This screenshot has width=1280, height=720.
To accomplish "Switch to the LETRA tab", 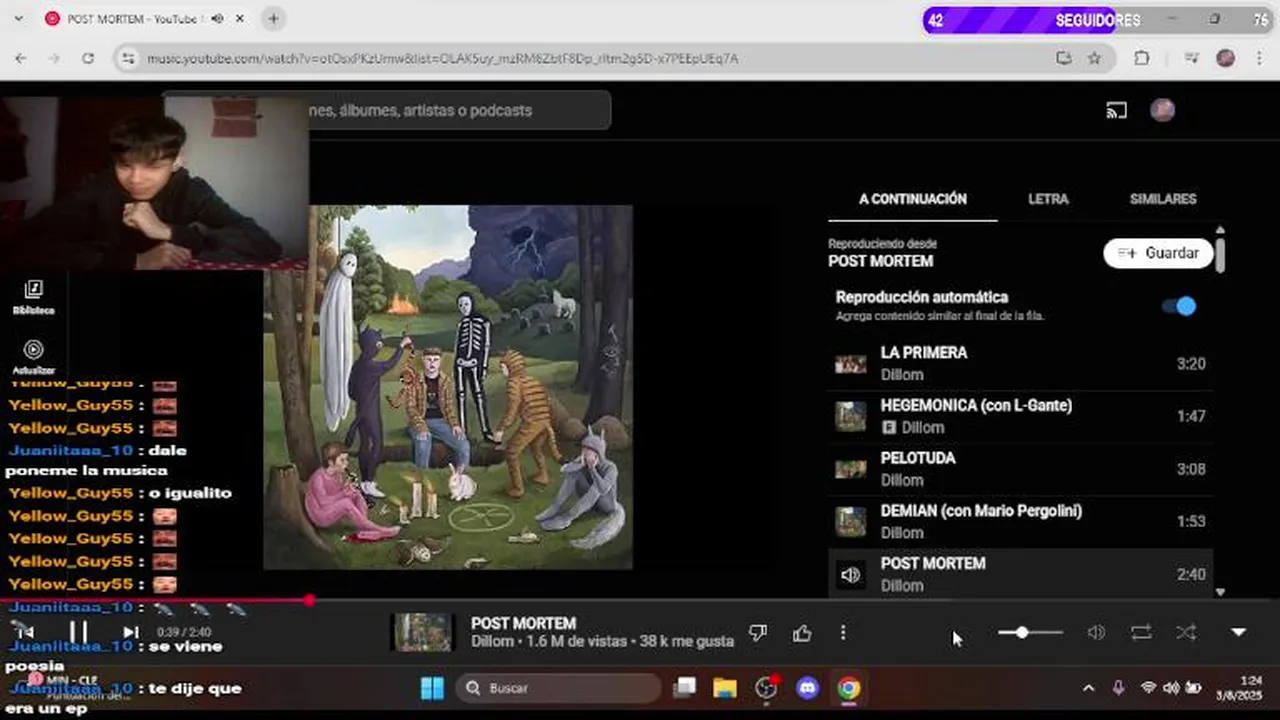I will (1048, 199).
